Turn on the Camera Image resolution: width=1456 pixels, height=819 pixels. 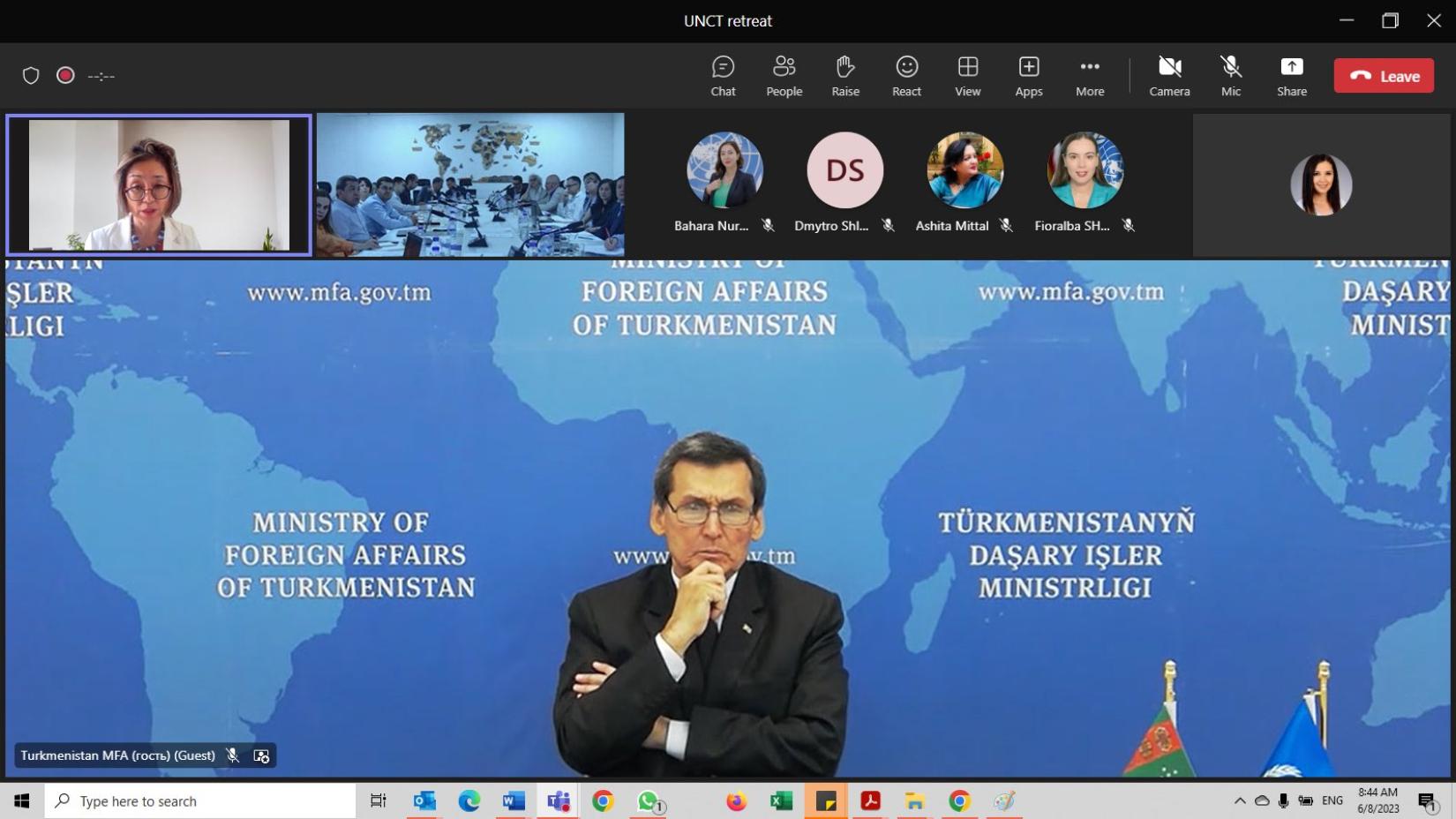(1169, 76)
